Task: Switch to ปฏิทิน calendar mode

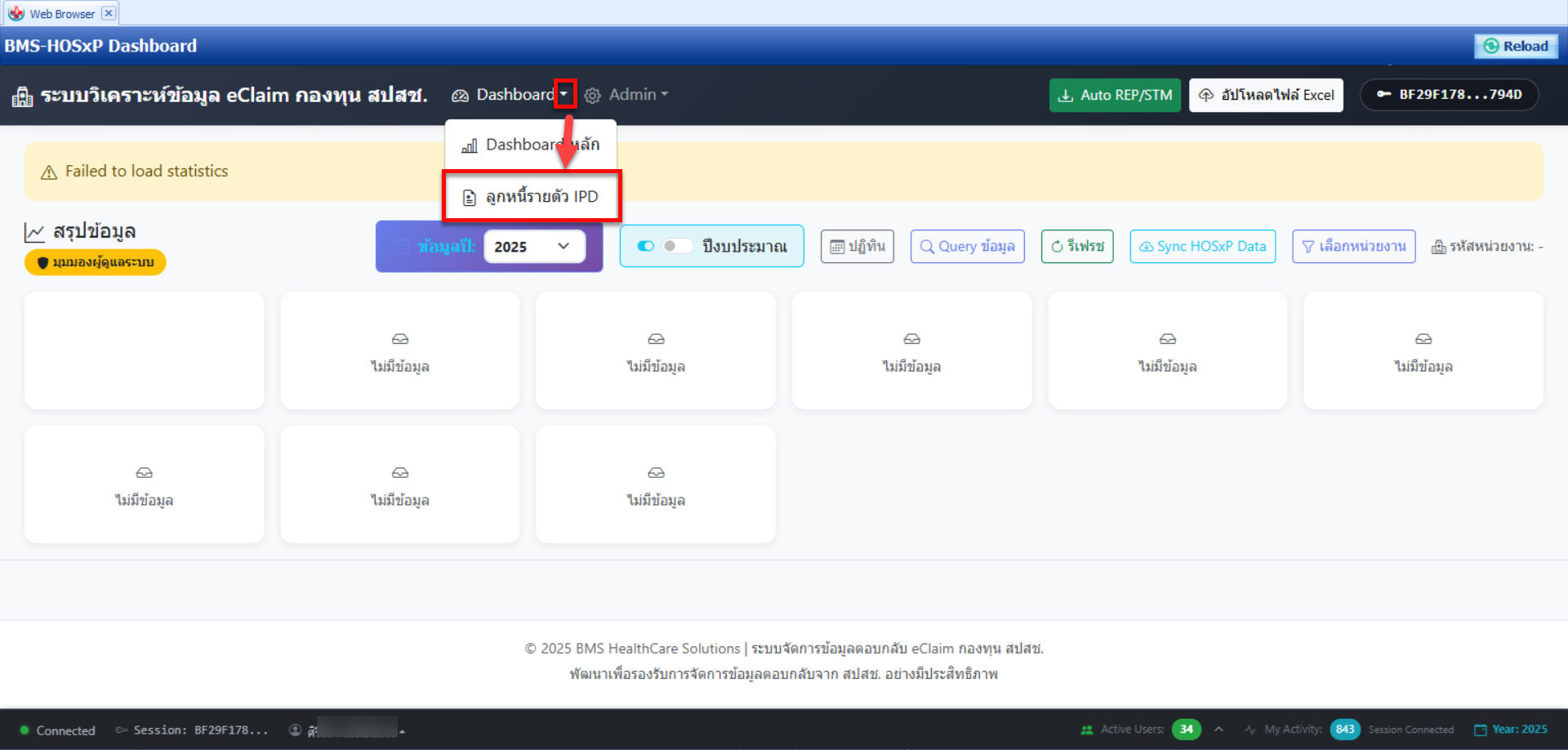Action: pos(857,246)
